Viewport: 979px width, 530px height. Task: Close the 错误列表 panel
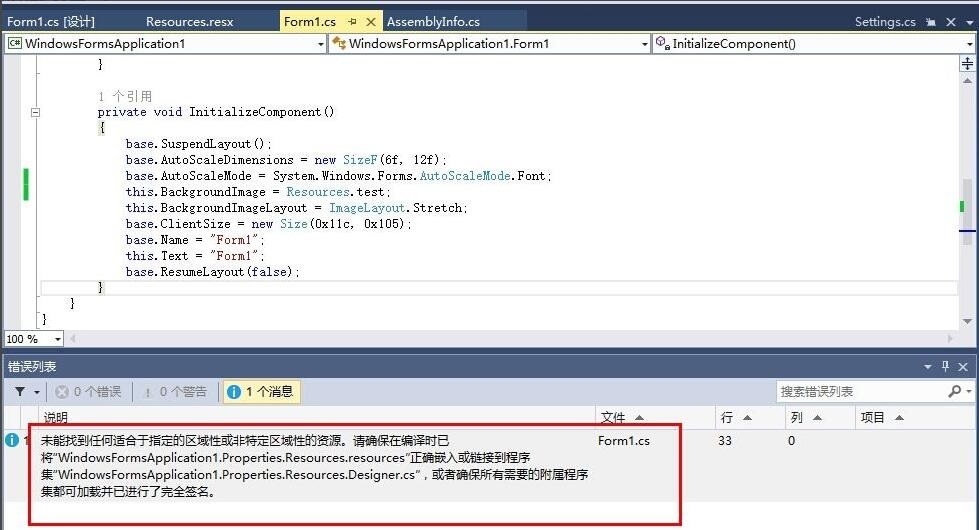pos(963,366)
